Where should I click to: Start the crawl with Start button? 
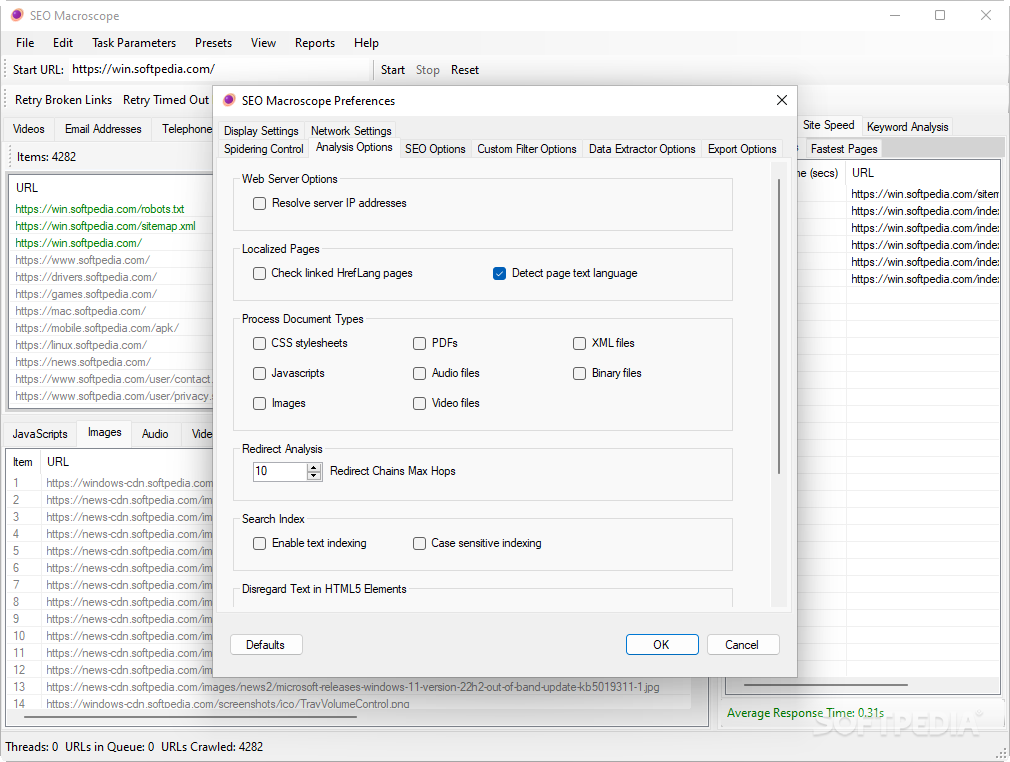click(393, 70)
